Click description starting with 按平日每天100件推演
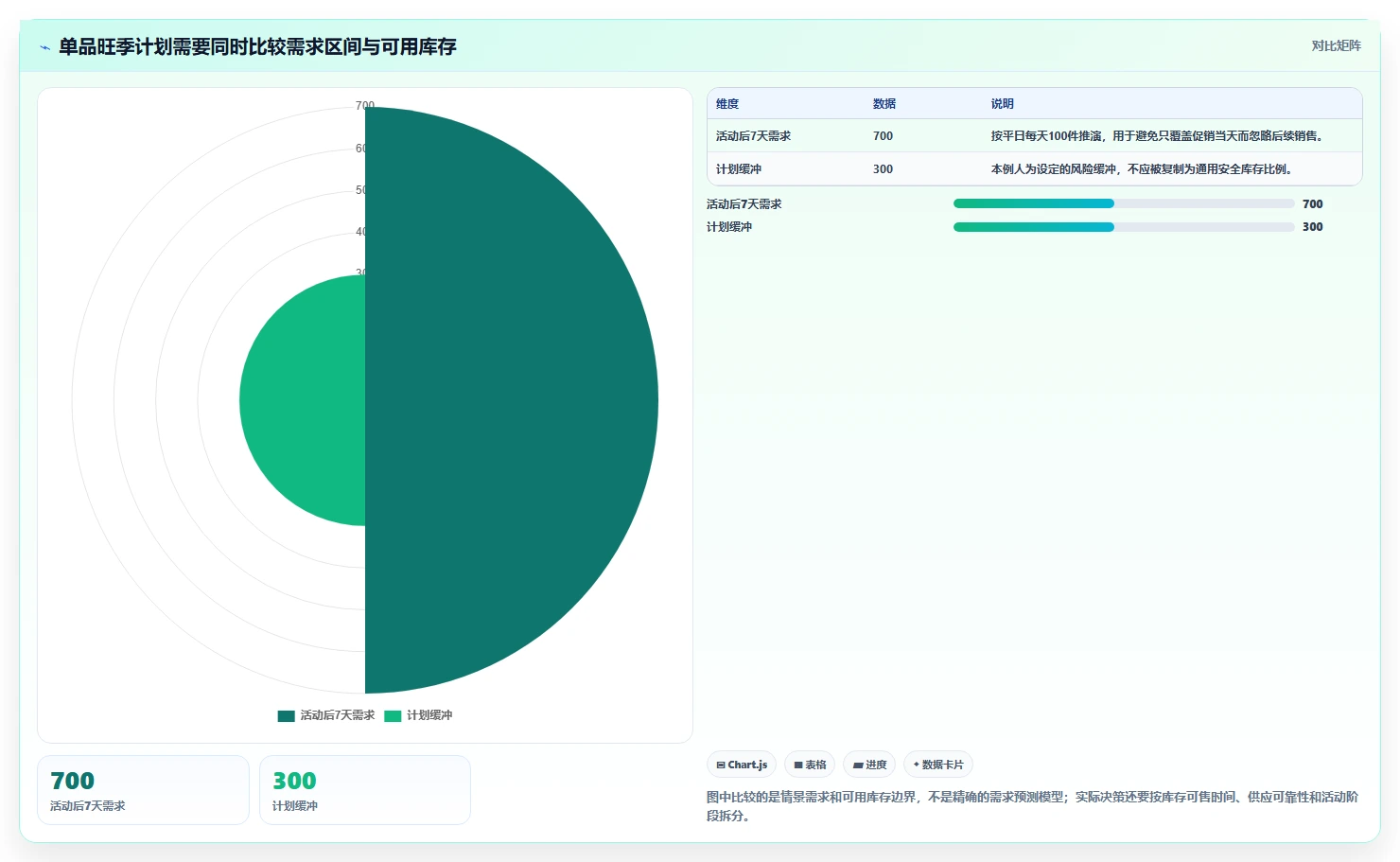The height and width of the screenshot is (862, 1400). coord(1157,136)
